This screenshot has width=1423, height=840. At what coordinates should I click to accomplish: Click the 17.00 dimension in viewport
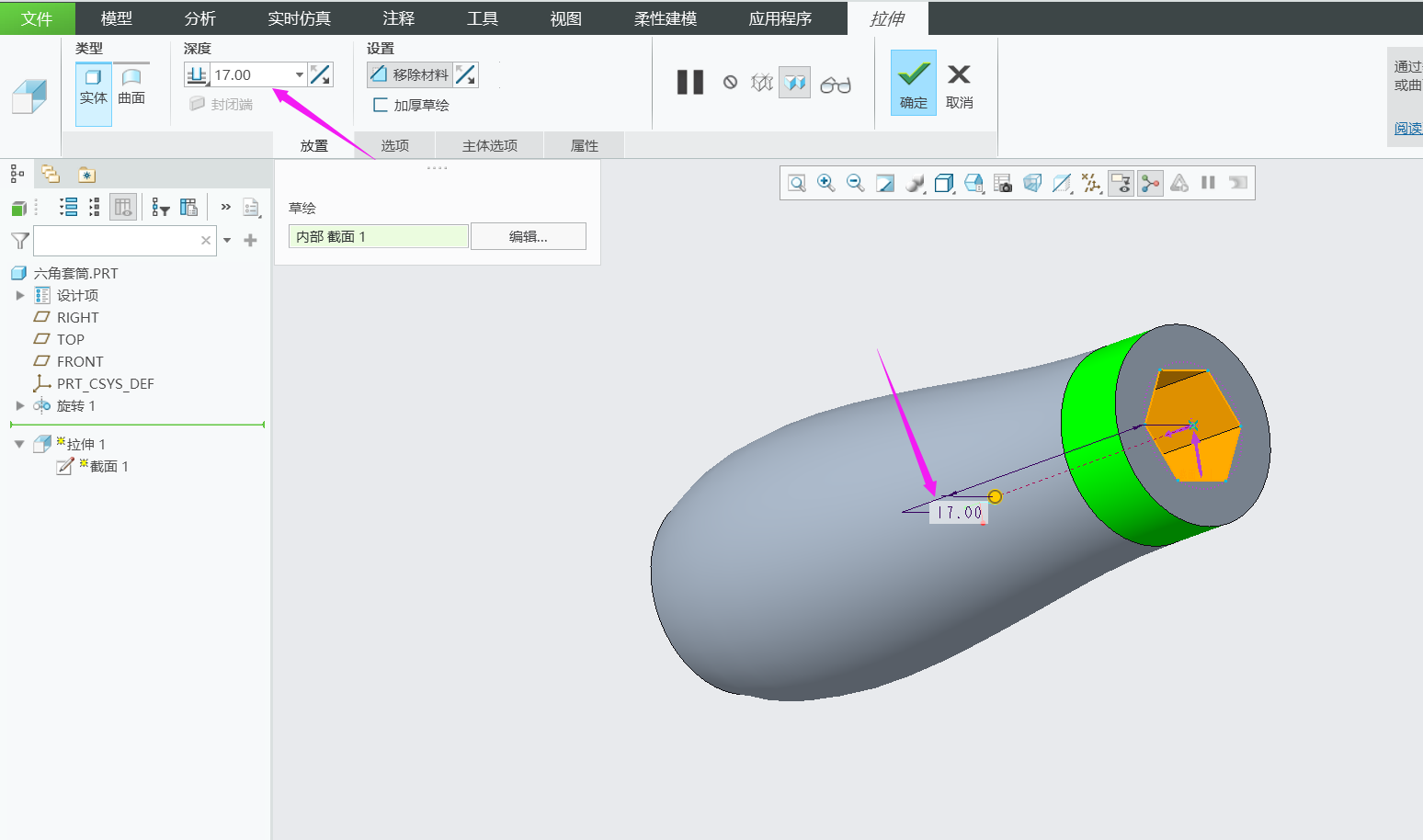pyautogui.click(x=959, y=513)
